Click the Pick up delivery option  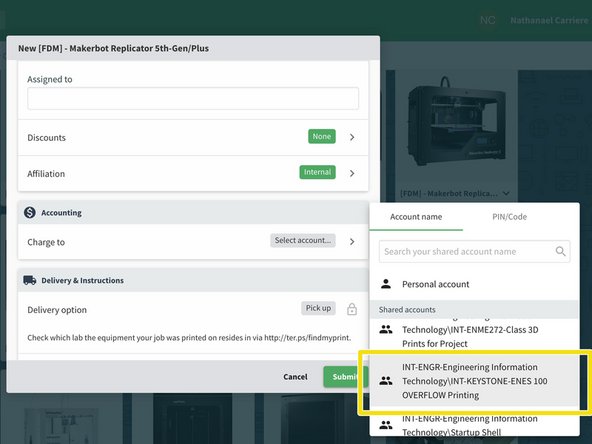tap(318, 308)
